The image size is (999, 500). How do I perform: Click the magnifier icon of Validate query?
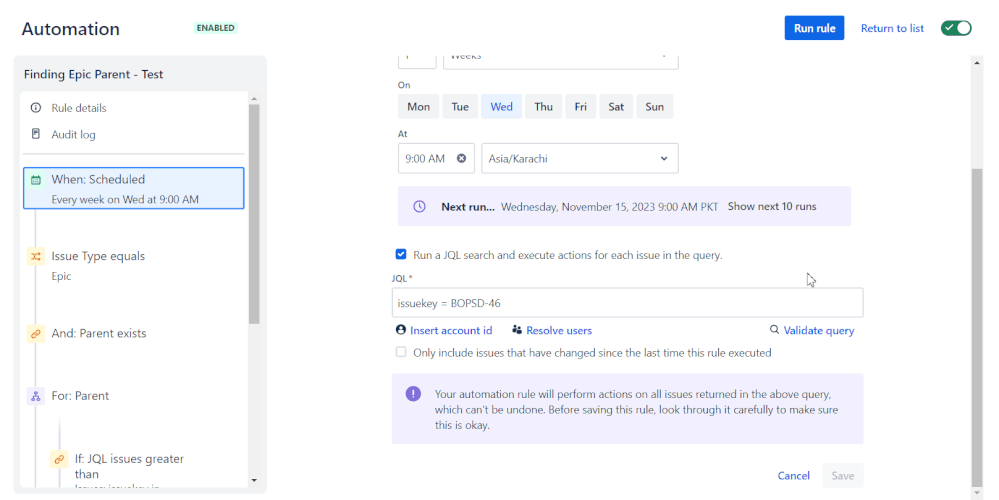click(774, 330)
